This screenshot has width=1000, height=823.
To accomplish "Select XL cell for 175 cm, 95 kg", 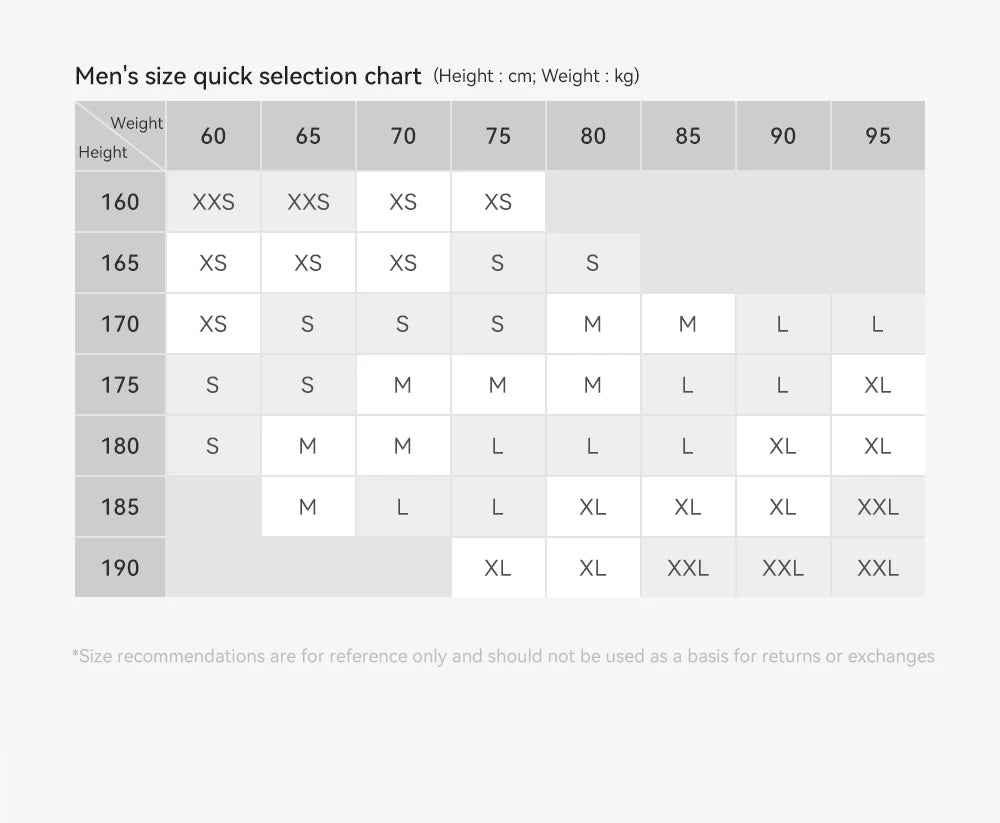I will pos(878,385).
